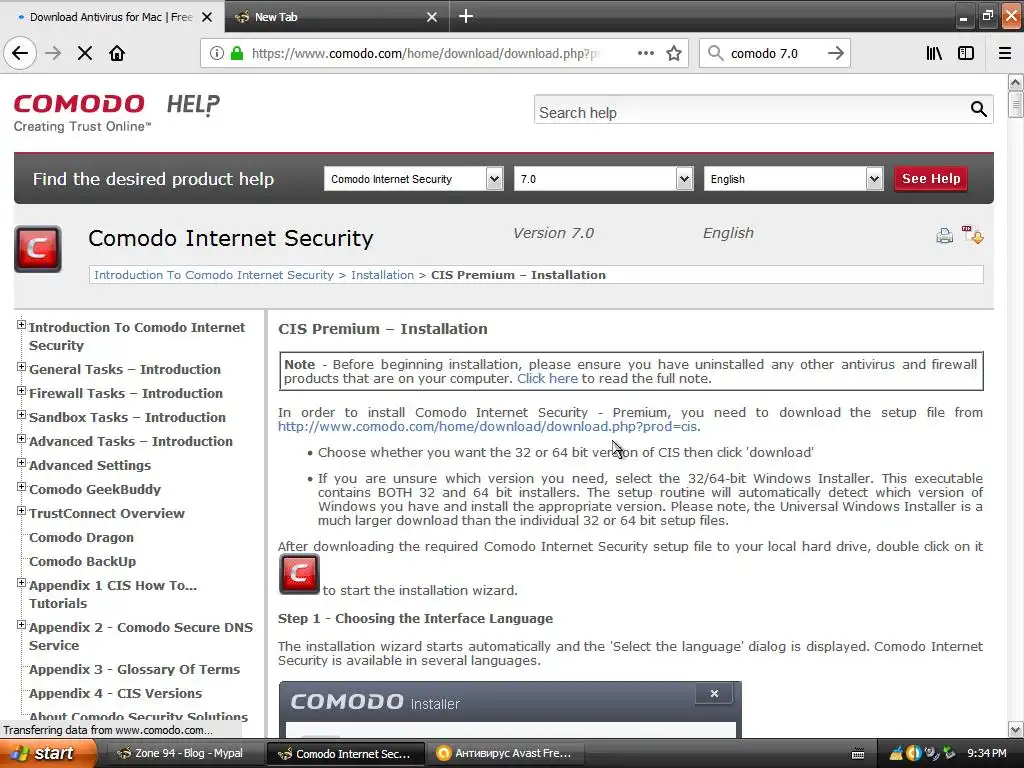Show site information icon in address bar
The image size is (1024, 768).
click(217, 53)
